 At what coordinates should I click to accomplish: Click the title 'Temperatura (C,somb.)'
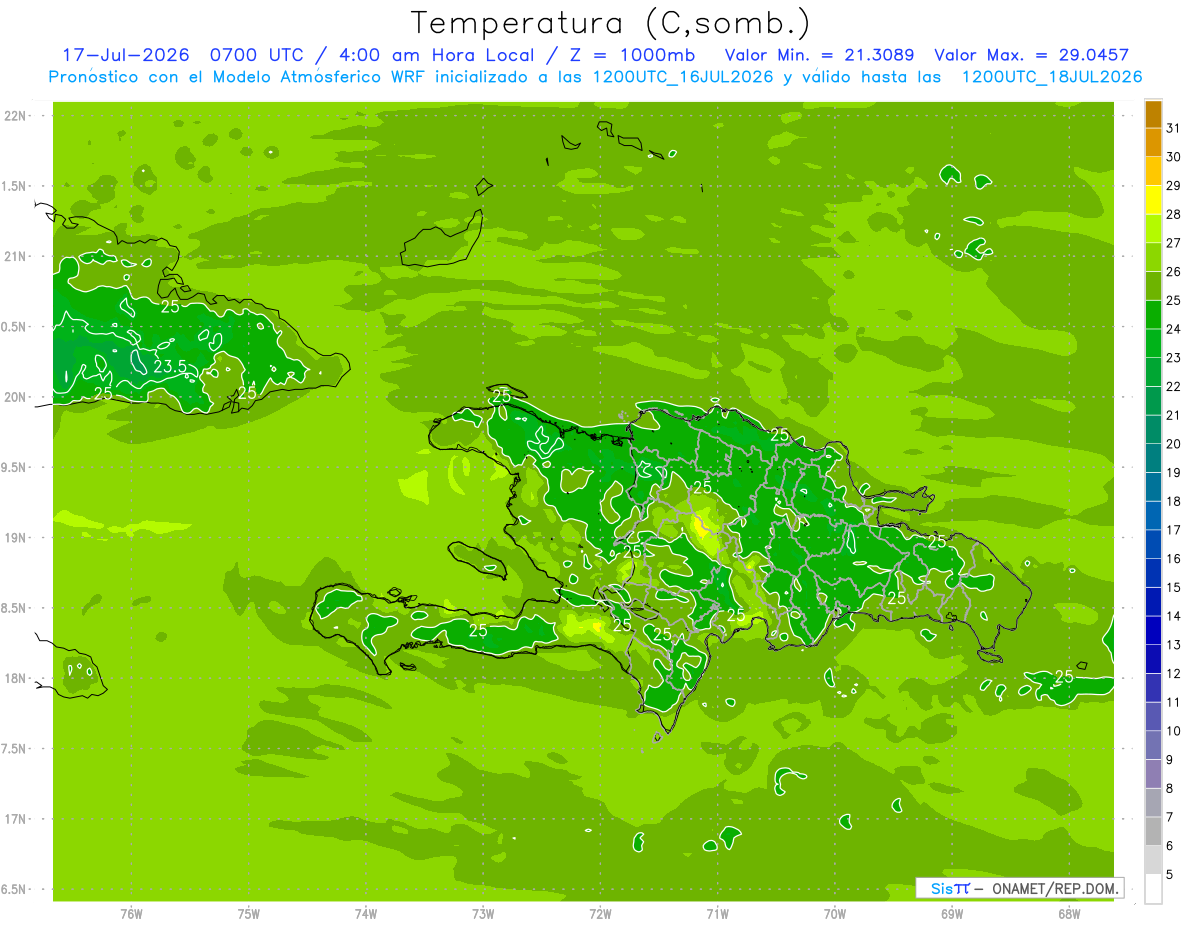tap(611, 23)
